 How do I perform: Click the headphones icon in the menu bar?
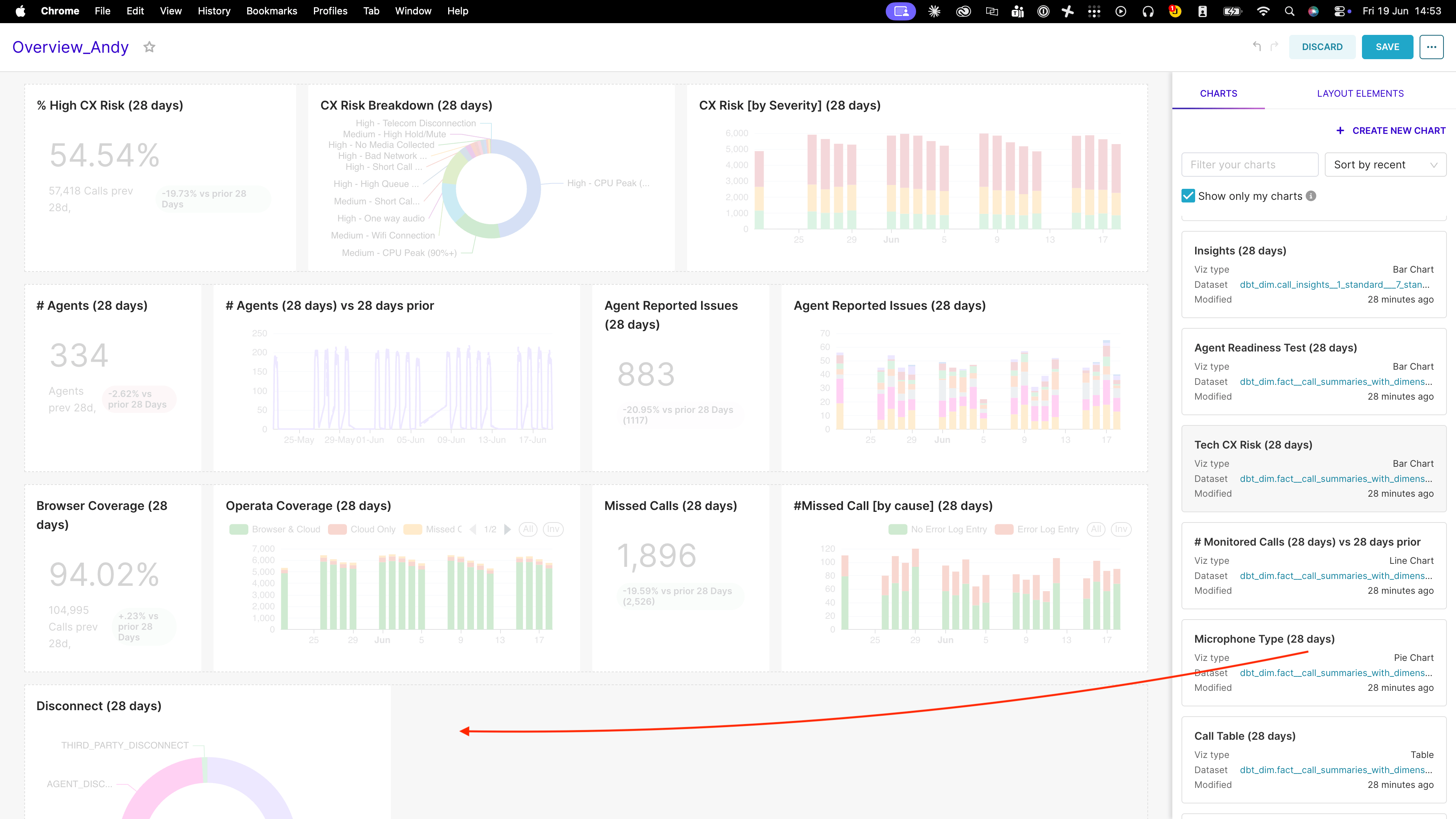pyautogui.click(x=1147, y=11)
